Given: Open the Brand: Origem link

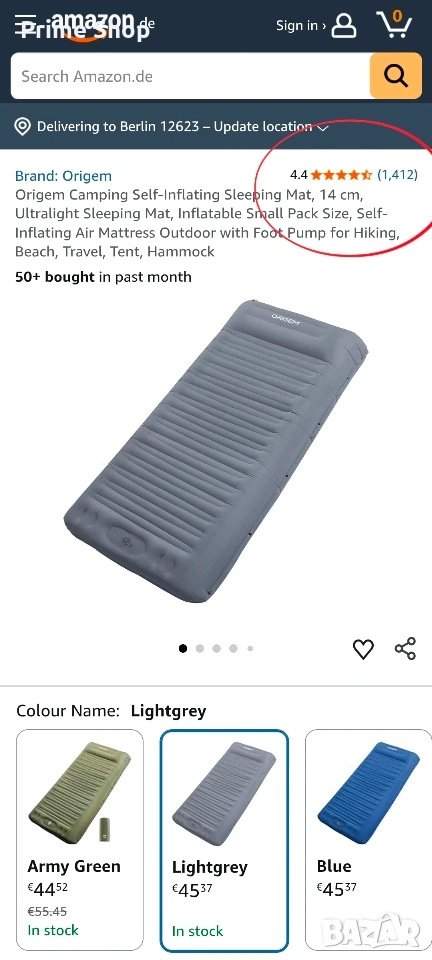Looking at the screenshot, I should tap(64, 176).
